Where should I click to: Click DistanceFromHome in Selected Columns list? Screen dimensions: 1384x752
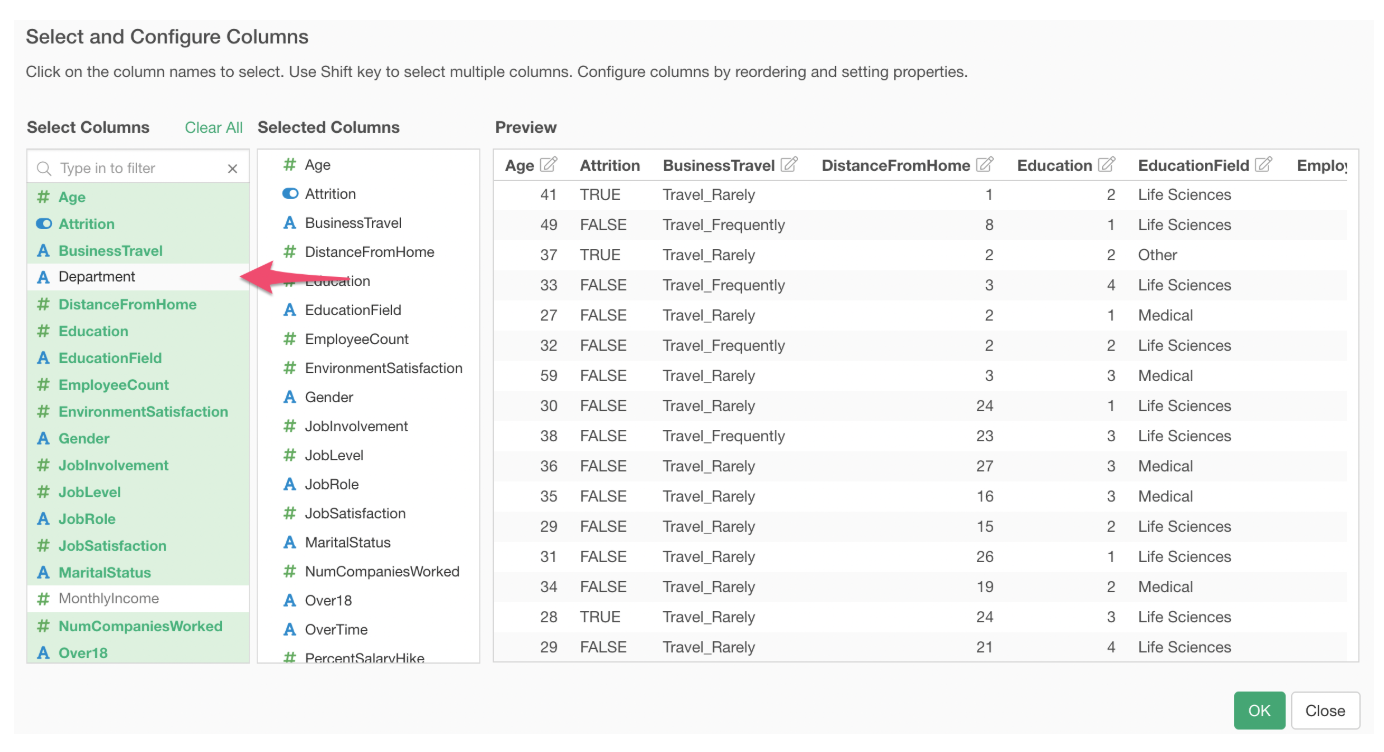tap(368, 252)
